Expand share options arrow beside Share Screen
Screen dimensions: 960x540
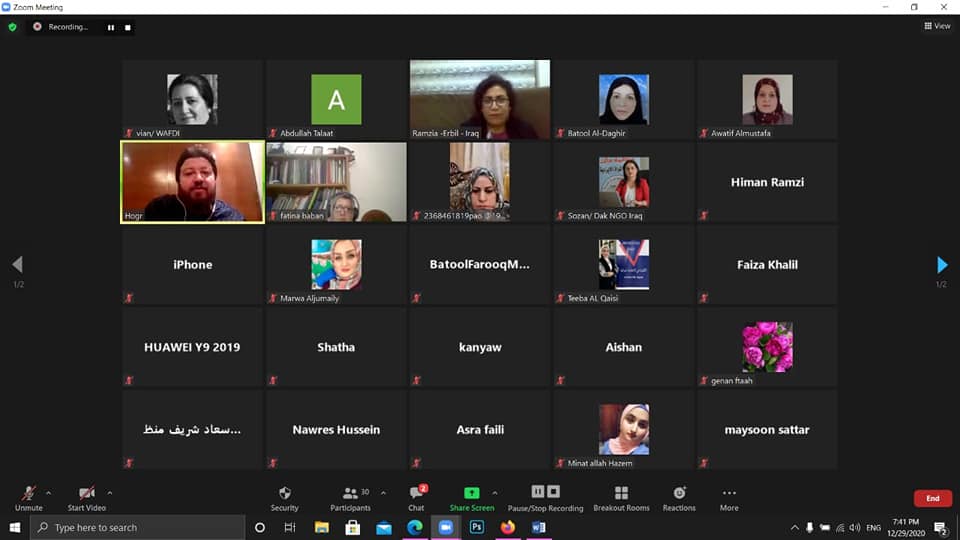pyautogui.click(x=496, y=492)
